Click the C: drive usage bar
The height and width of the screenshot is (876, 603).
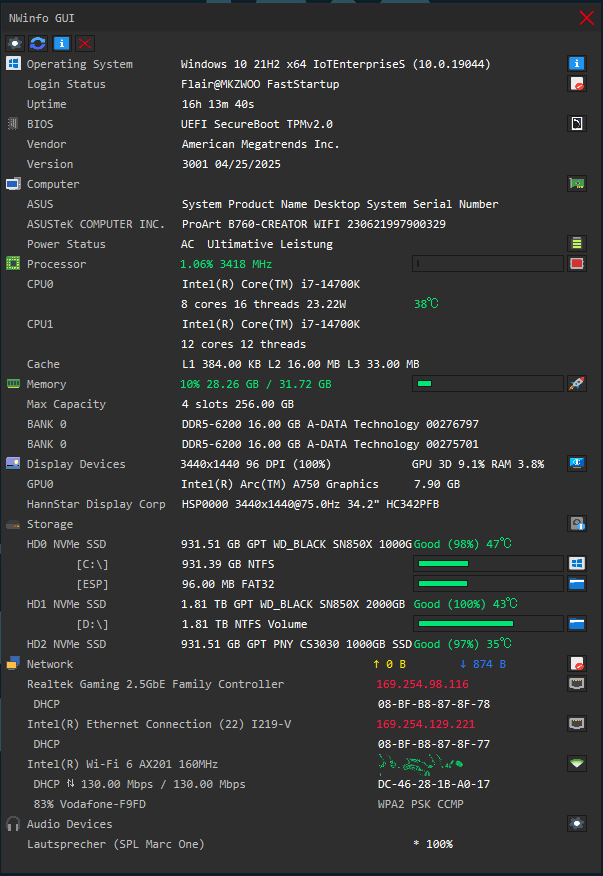[488, 564]
